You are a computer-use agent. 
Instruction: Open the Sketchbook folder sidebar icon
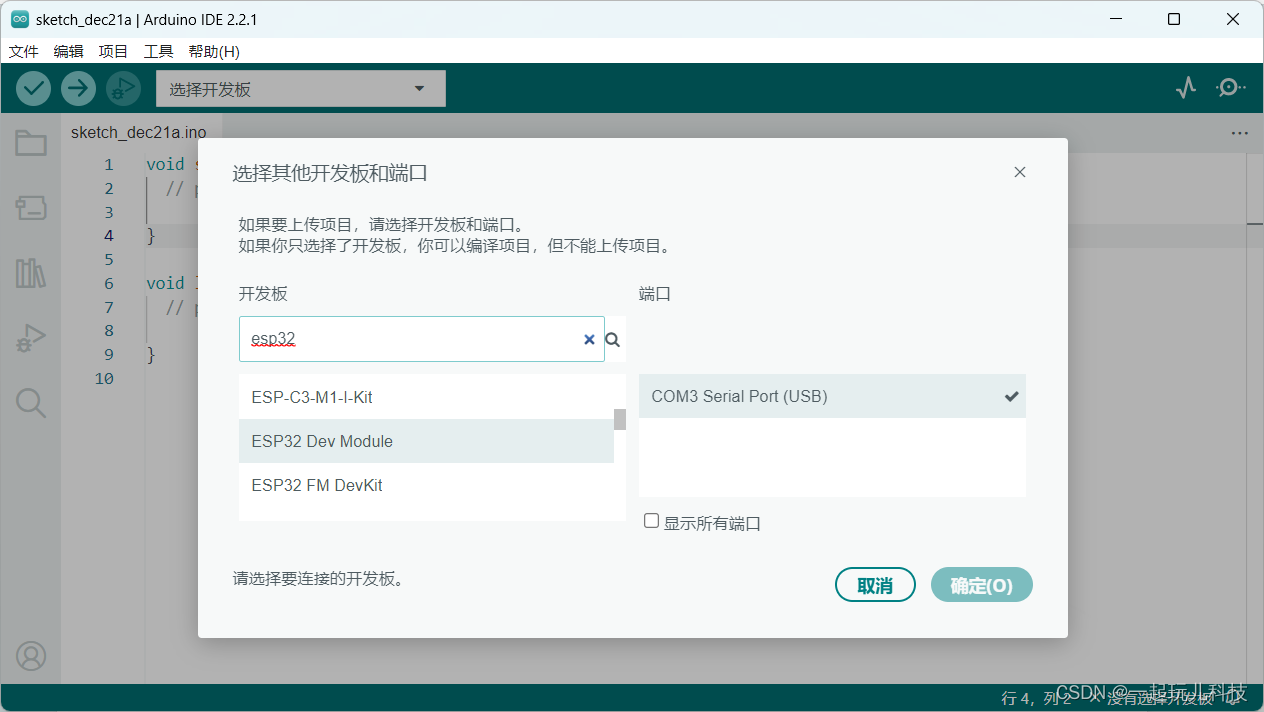click(31, 143)
